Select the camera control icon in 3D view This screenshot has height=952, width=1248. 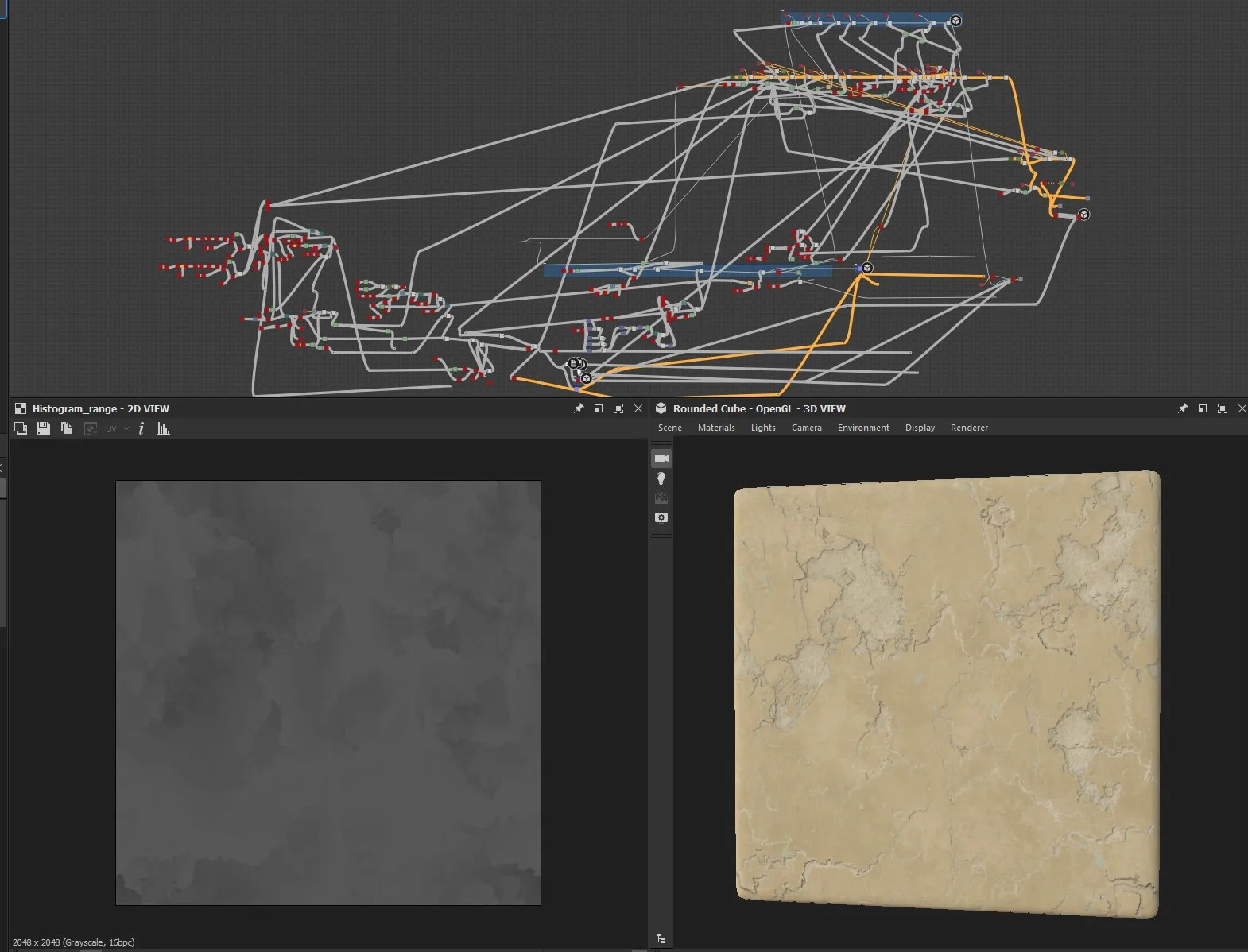pyautogui.click(x=661, y=459)
